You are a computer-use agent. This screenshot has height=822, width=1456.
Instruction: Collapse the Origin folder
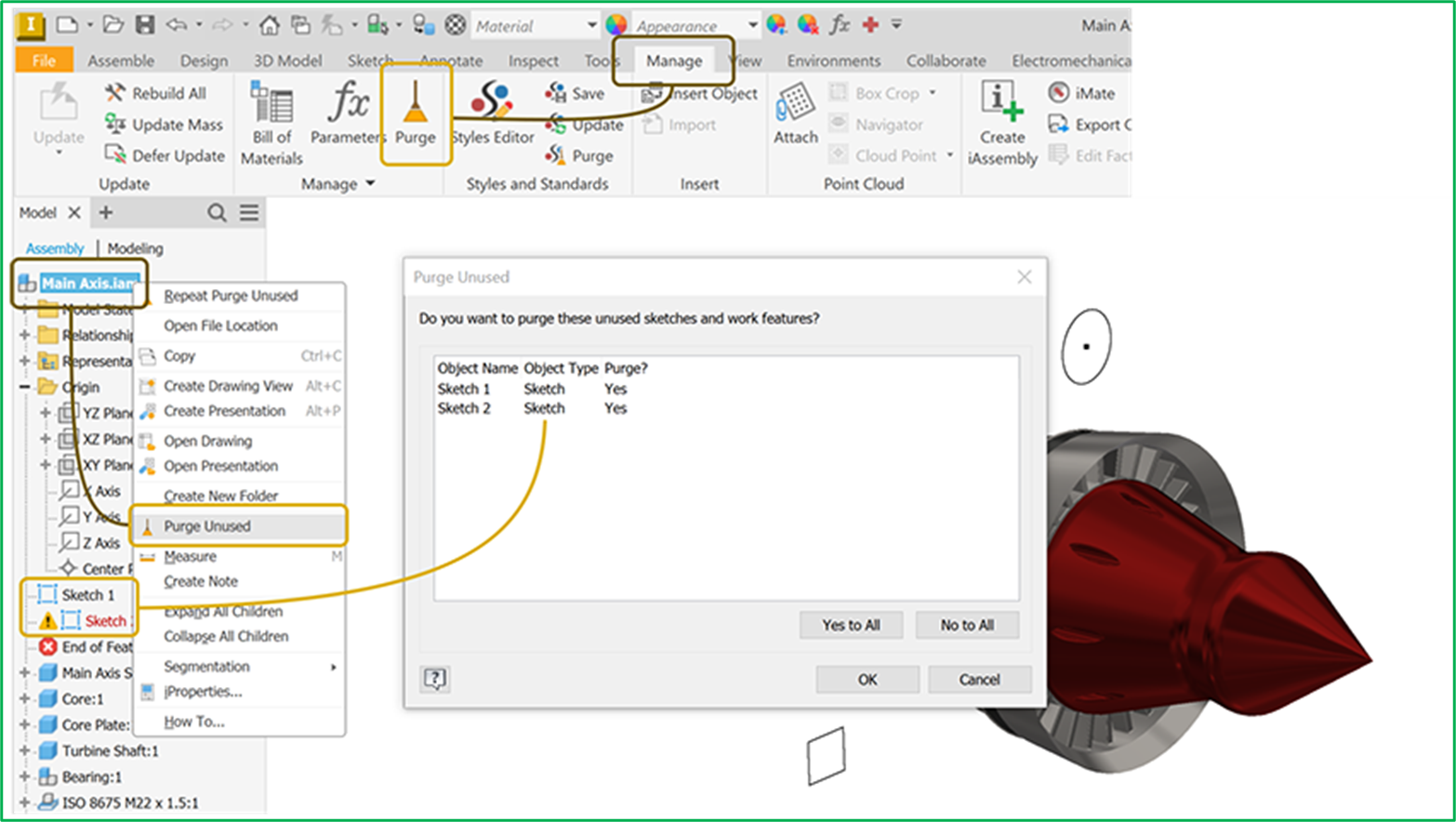25,387
